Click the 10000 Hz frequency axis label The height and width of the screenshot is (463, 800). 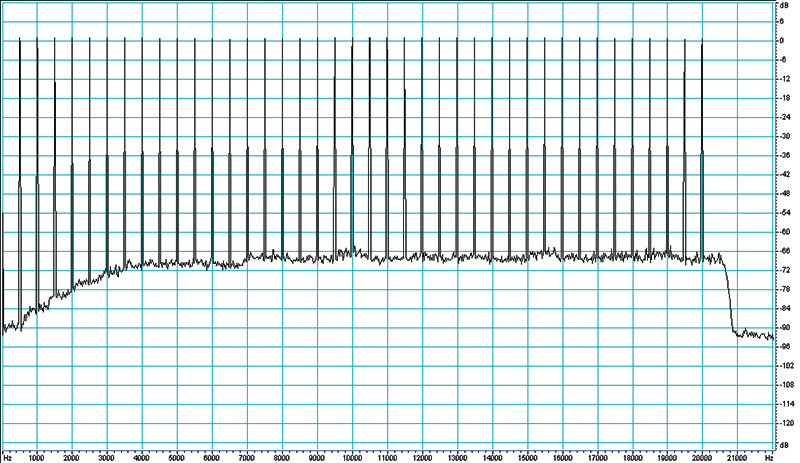(352, 458)
